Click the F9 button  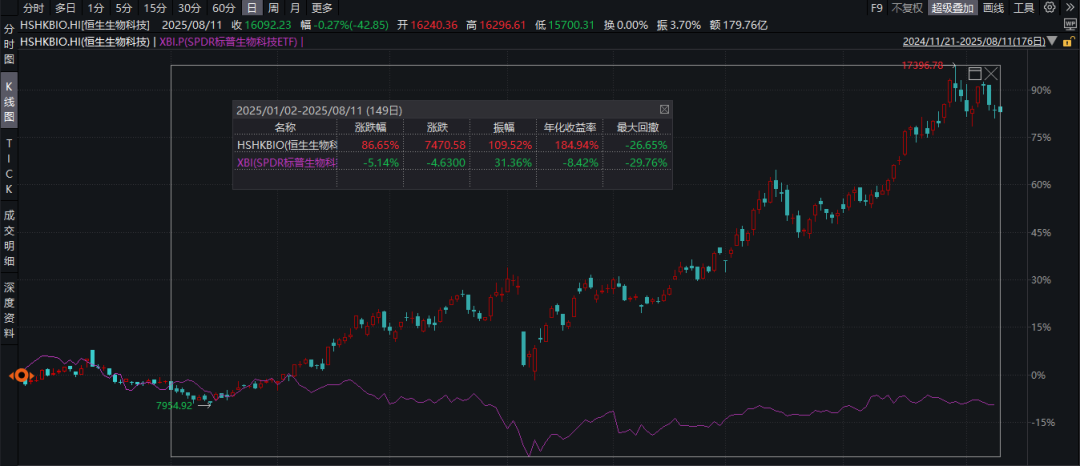(x=876, y=8)
